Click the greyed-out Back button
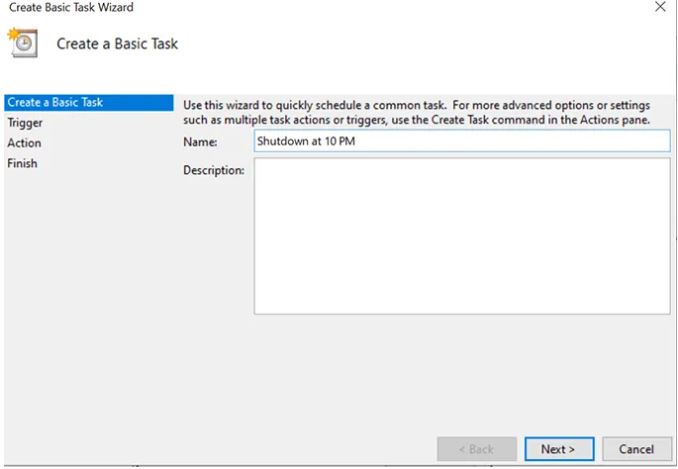678x469 pixels. 477,449
